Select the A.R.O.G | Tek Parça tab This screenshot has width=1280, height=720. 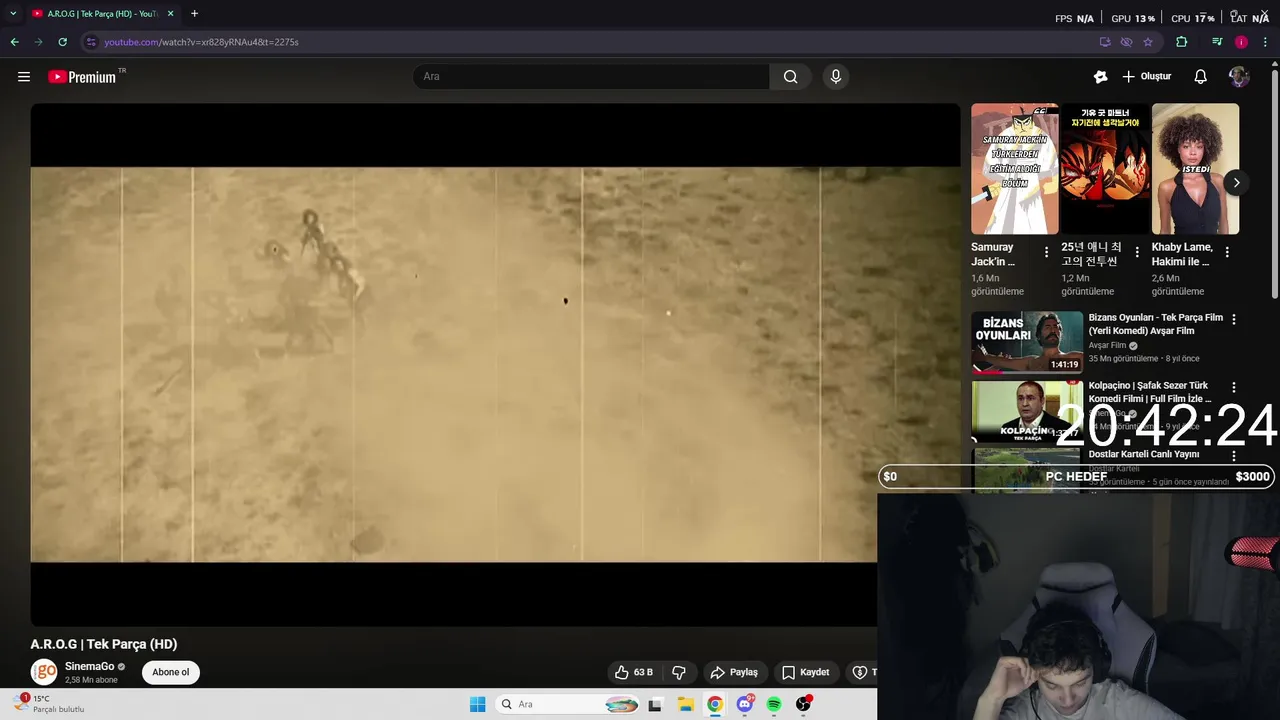[x=101, y=14]
